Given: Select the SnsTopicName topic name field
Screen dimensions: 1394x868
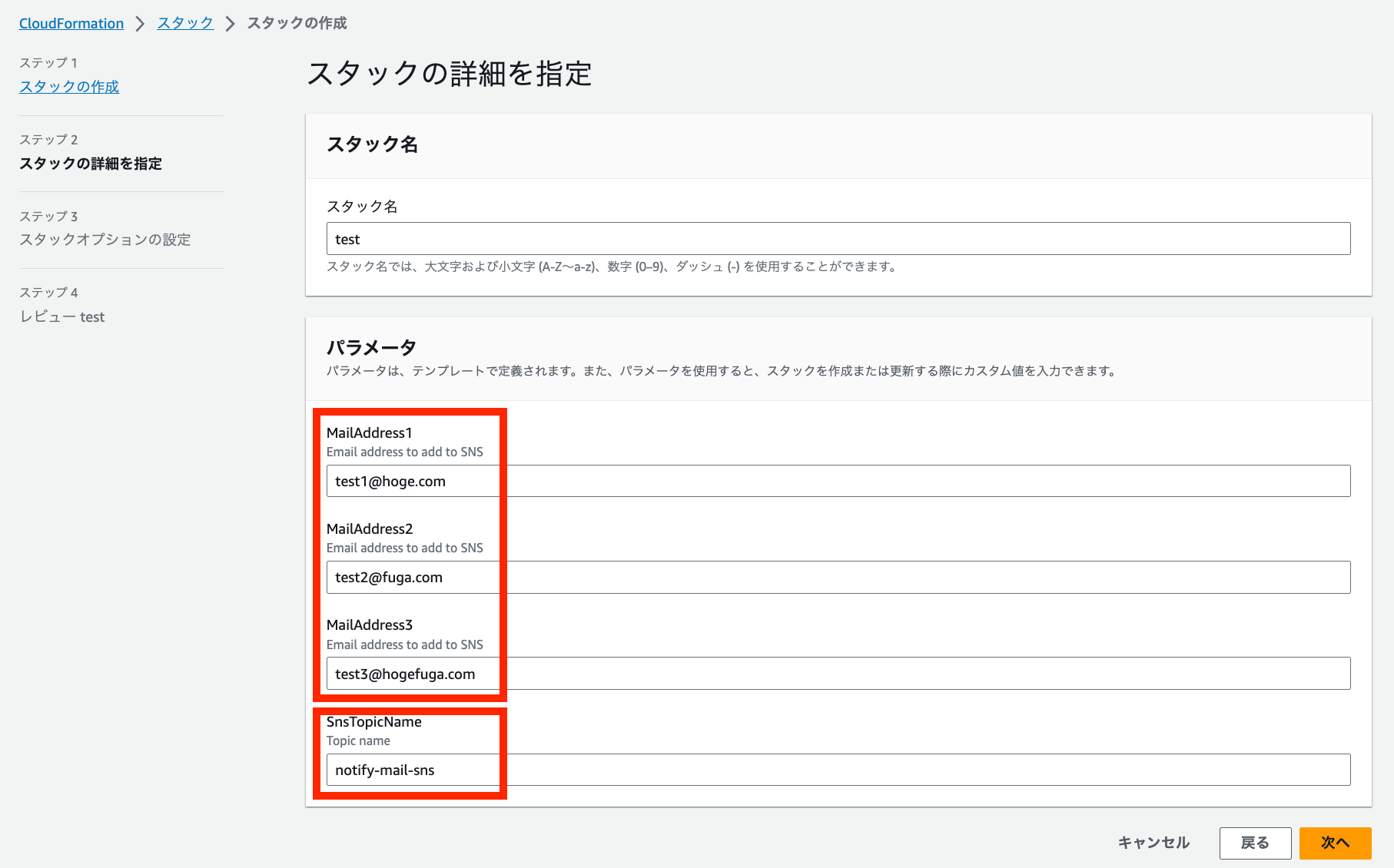Looking at the screenshot, I should pos(838,769).
